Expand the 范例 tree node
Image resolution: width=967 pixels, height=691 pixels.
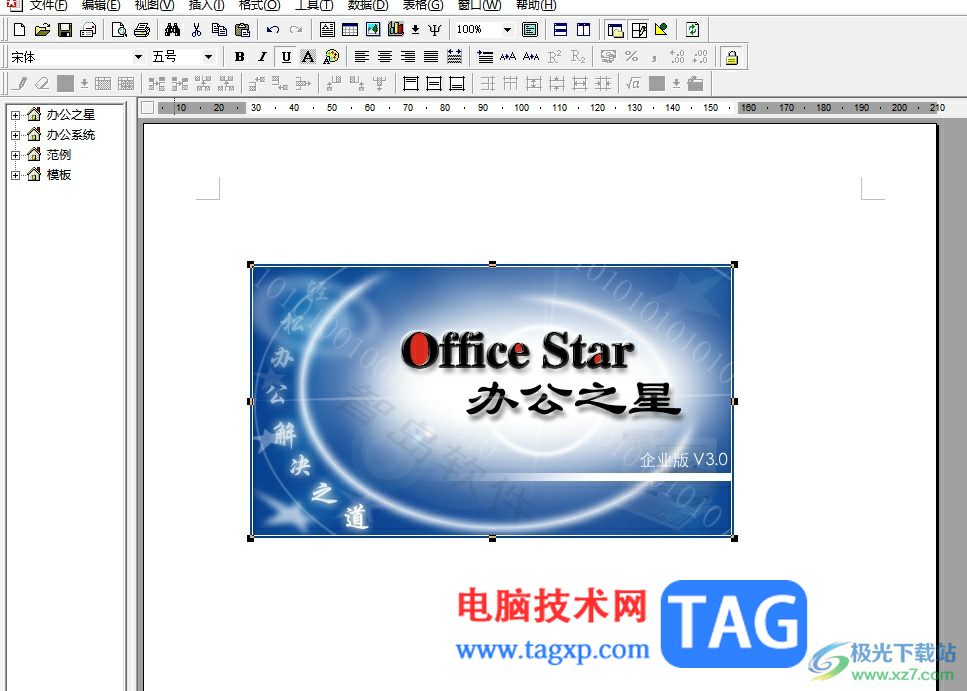(x=15, y=155)
